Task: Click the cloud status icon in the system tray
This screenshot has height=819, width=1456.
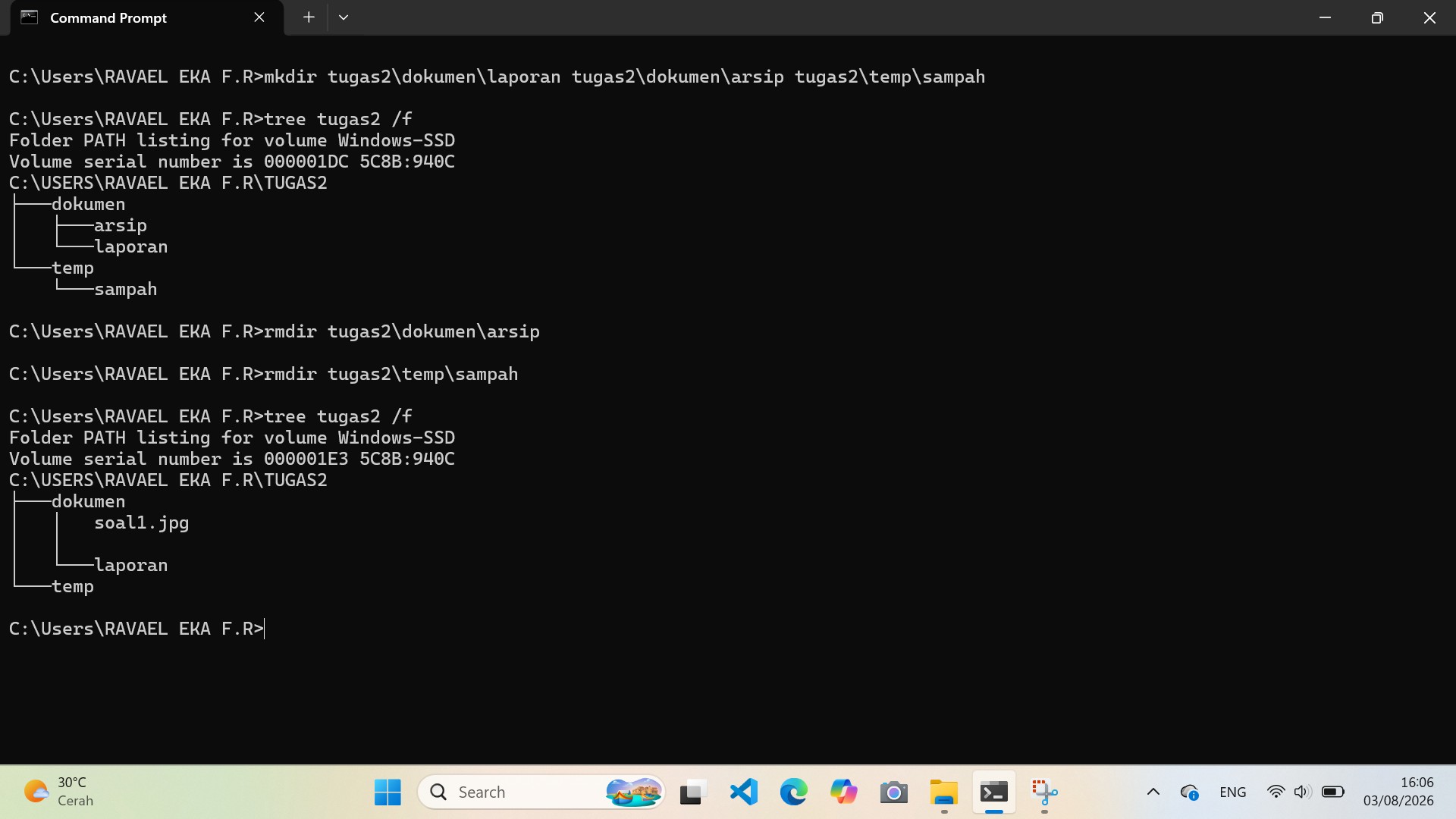Action: 1190,792
